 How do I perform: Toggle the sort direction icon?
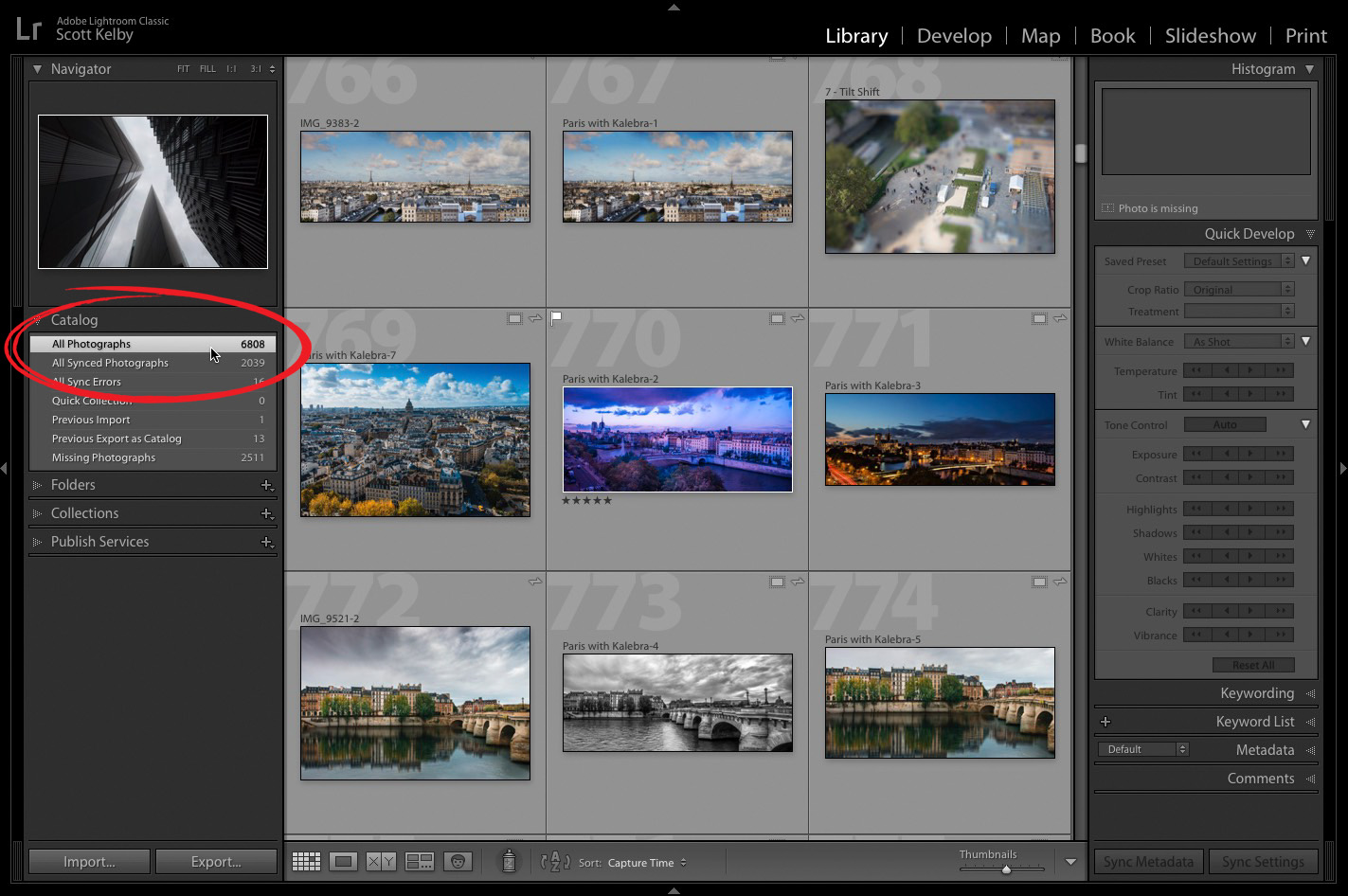tap(553, 862)
